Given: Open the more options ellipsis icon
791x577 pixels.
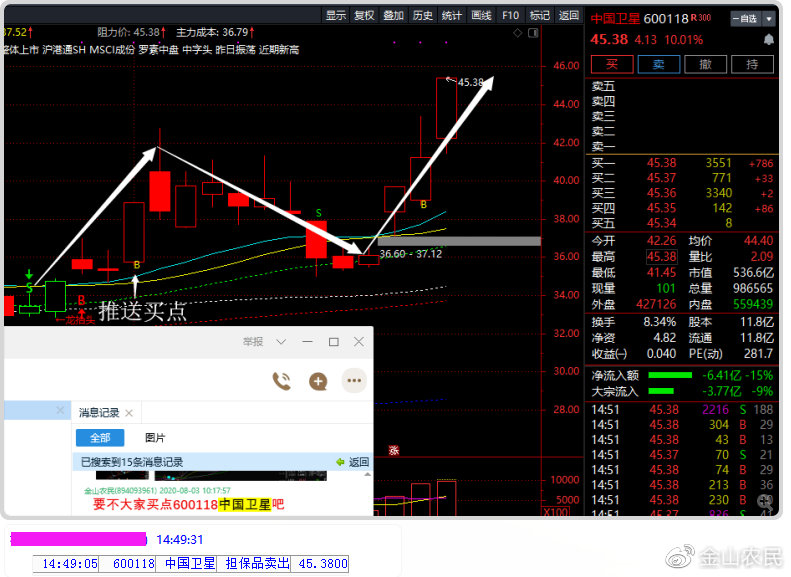Looking at the screenshot, I should click(x=354, y=381).
